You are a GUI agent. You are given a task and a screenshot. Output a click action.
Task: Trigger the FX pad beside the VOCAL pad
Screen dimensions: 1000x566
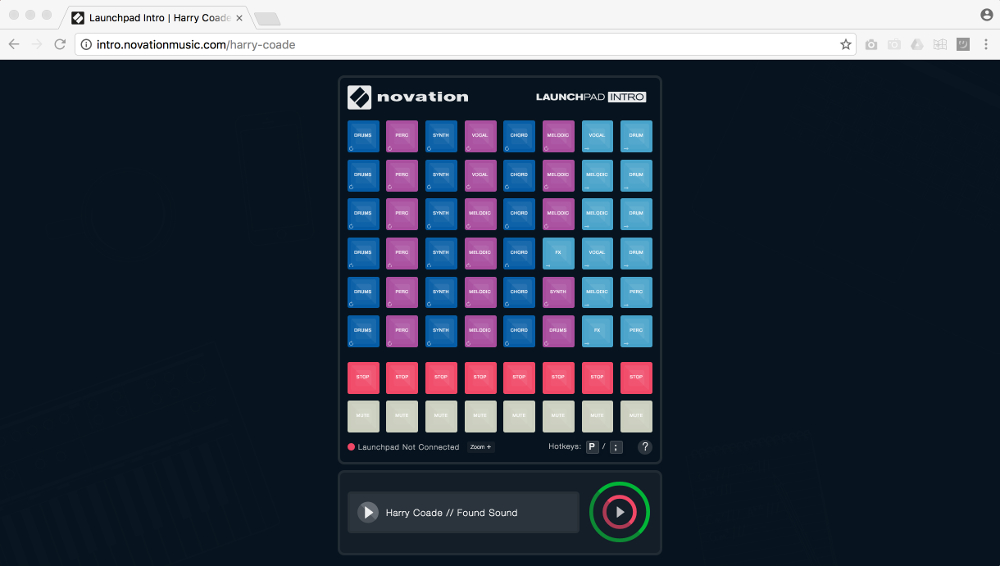(558, 253)
